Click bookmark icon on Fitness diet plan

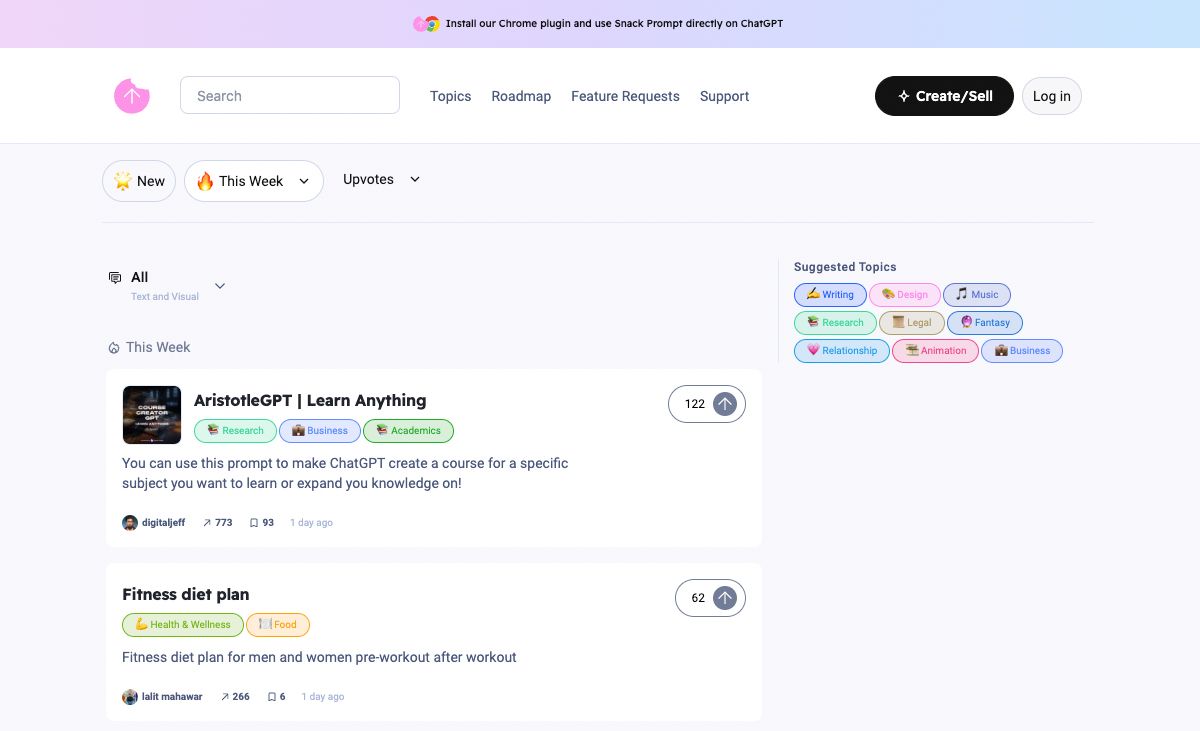tap(272, 697)
